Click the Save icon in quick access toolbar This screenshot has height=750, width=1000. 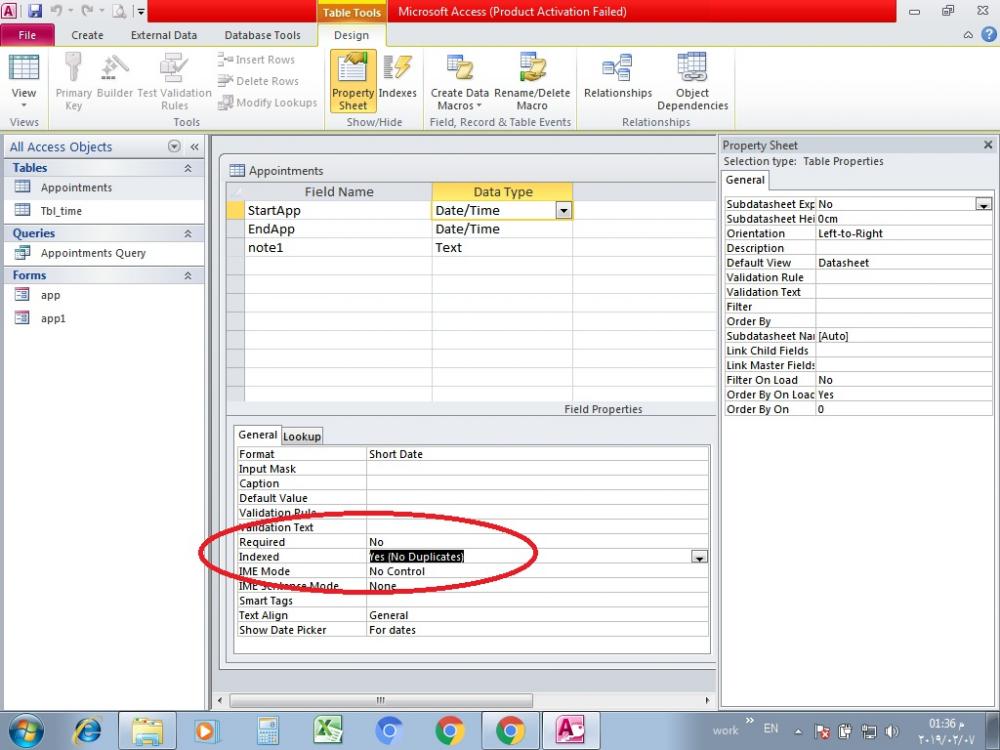point(34,11)
